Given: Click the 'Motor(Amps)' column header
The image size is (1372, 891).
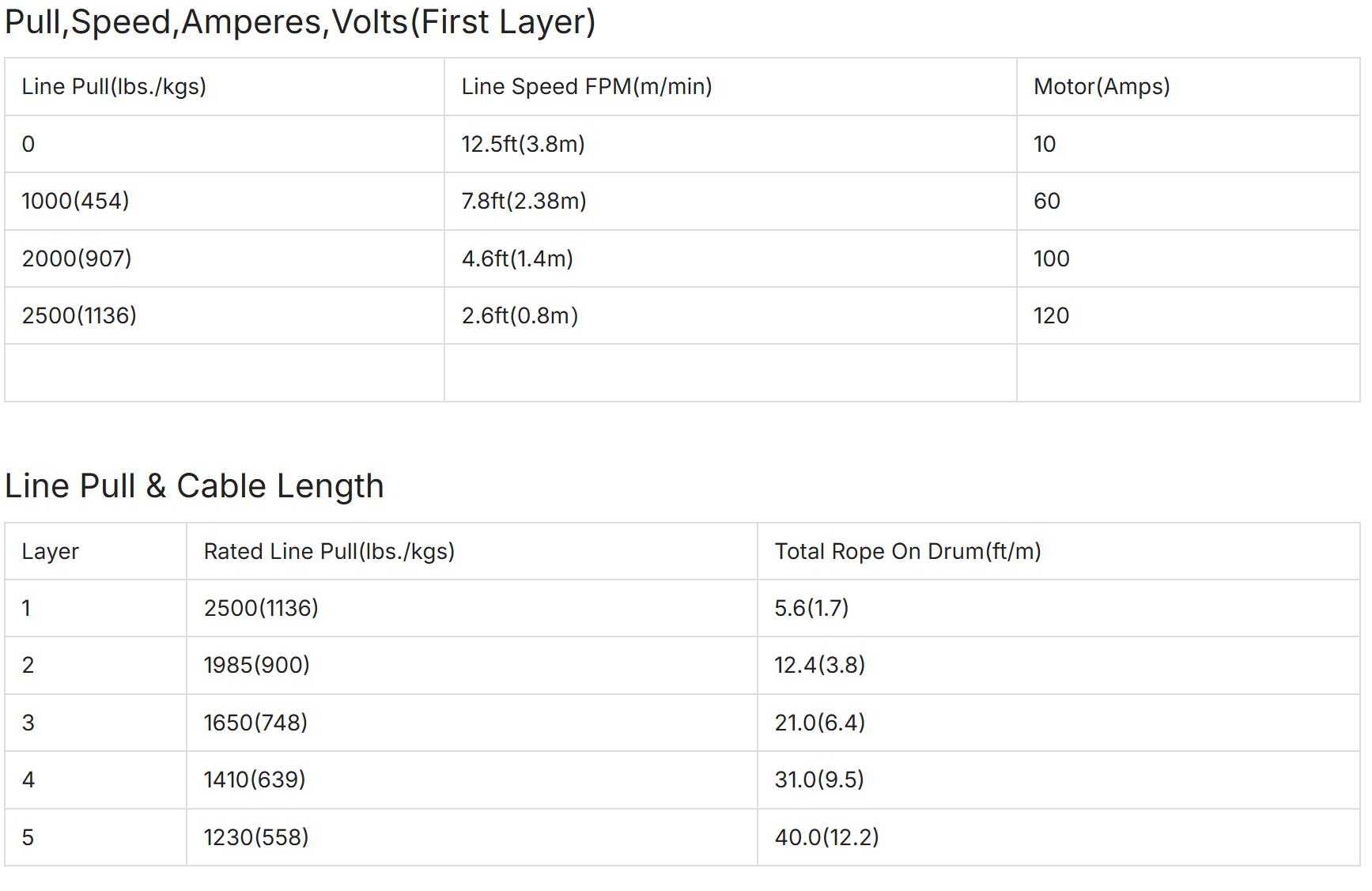Looking at the screenshot, I should tap(1101, 86).
